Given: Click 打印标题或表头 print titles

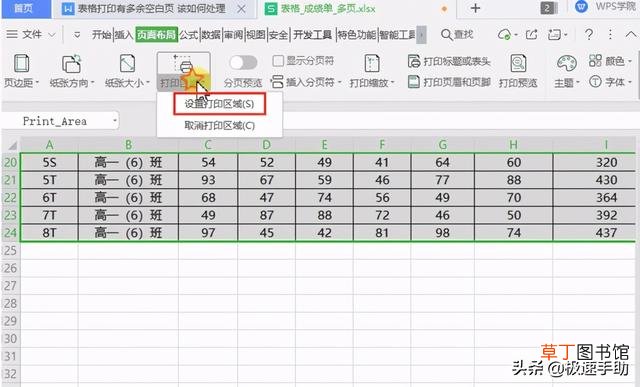Looking at the screenshot, I should tap(449, 62).
